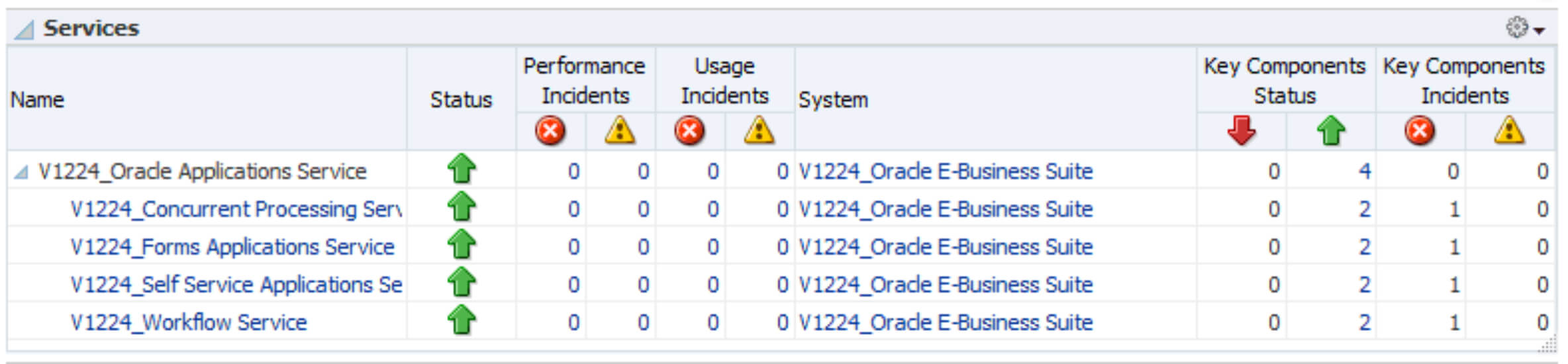Click critical incidents count 1 in Concurrent Processing row
The width and height of the screenshot is (1568, 364).
click(1454, 209)
